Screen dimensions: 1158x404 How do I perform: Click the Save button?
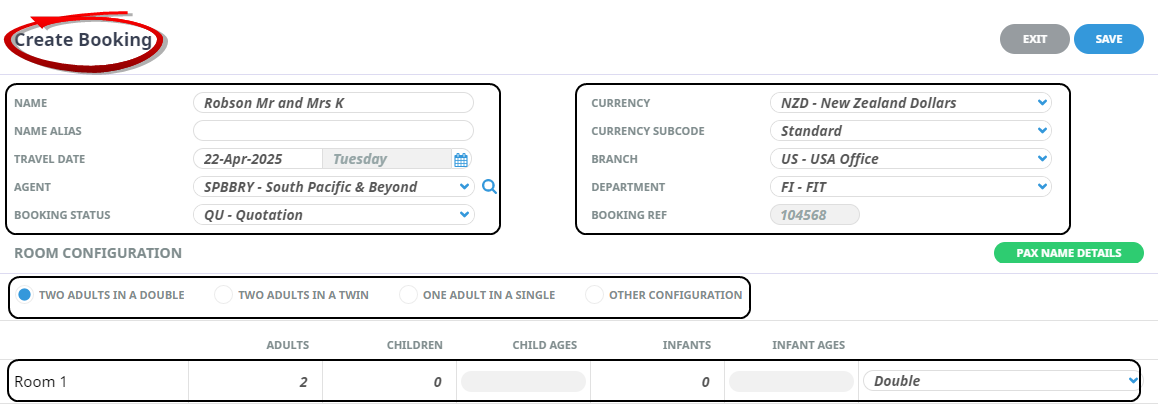click(x=1108, y=39)
